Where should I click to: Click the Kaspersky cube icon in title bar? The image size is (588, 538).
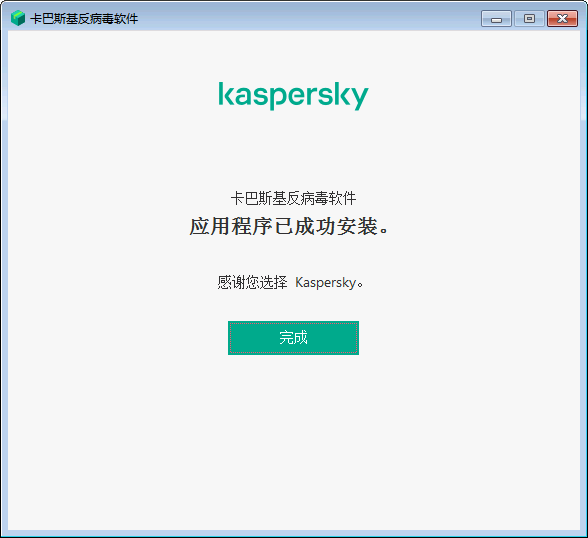(x=18, y=18)
